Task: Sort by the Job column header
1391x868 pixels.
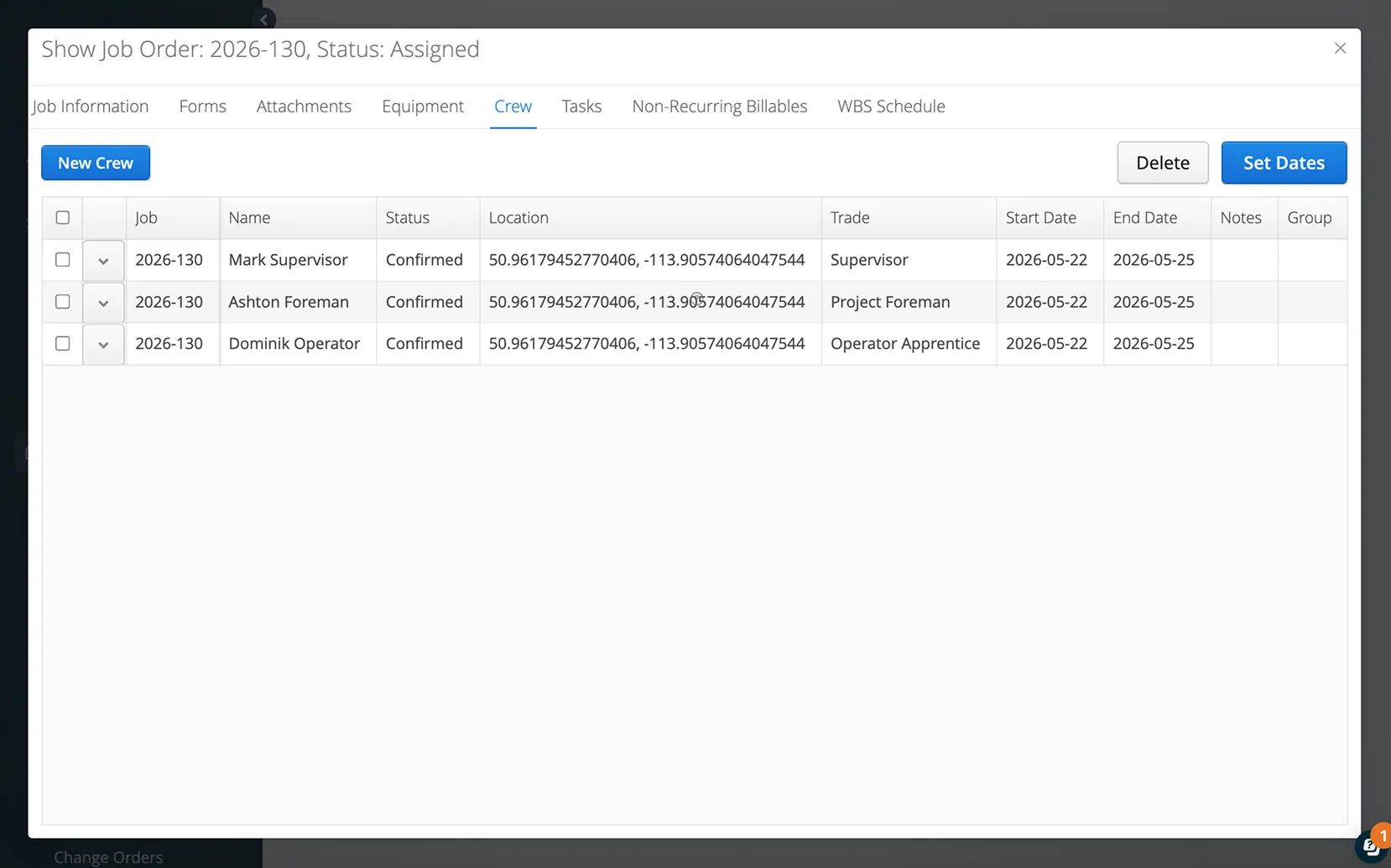Action: (x=173, y=218)
